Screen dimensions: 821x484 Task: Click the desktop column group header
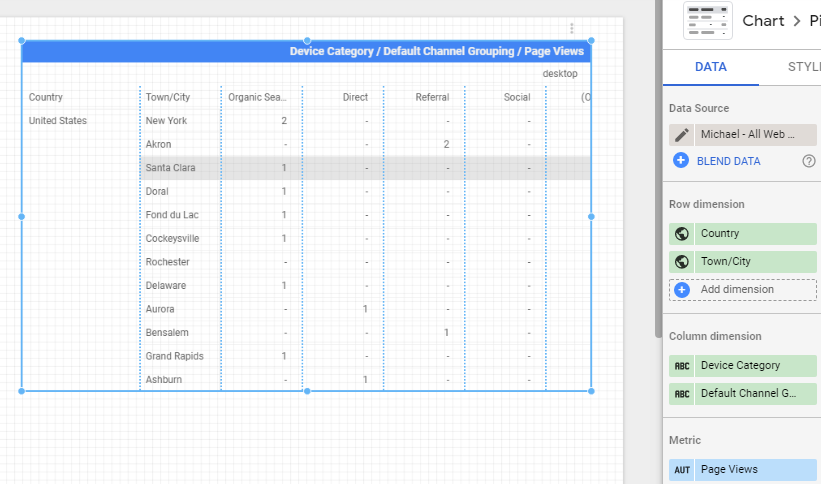pos(560,74)
